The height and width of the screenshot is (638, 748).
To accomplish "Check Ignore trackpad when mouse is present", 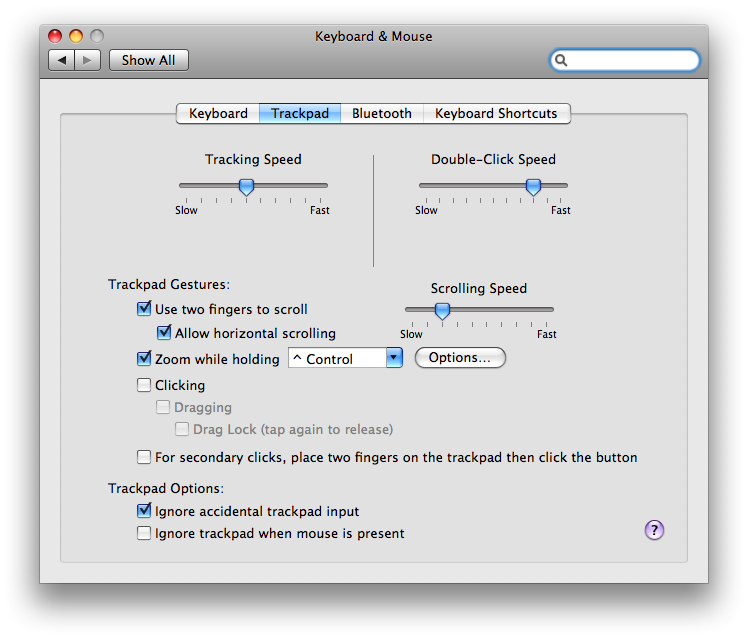I will [x=144, y=533].
